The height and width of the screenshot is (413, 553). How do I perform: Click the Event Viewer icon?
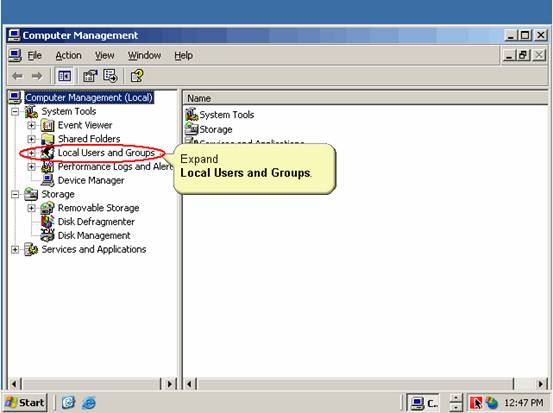pos(48,125)
